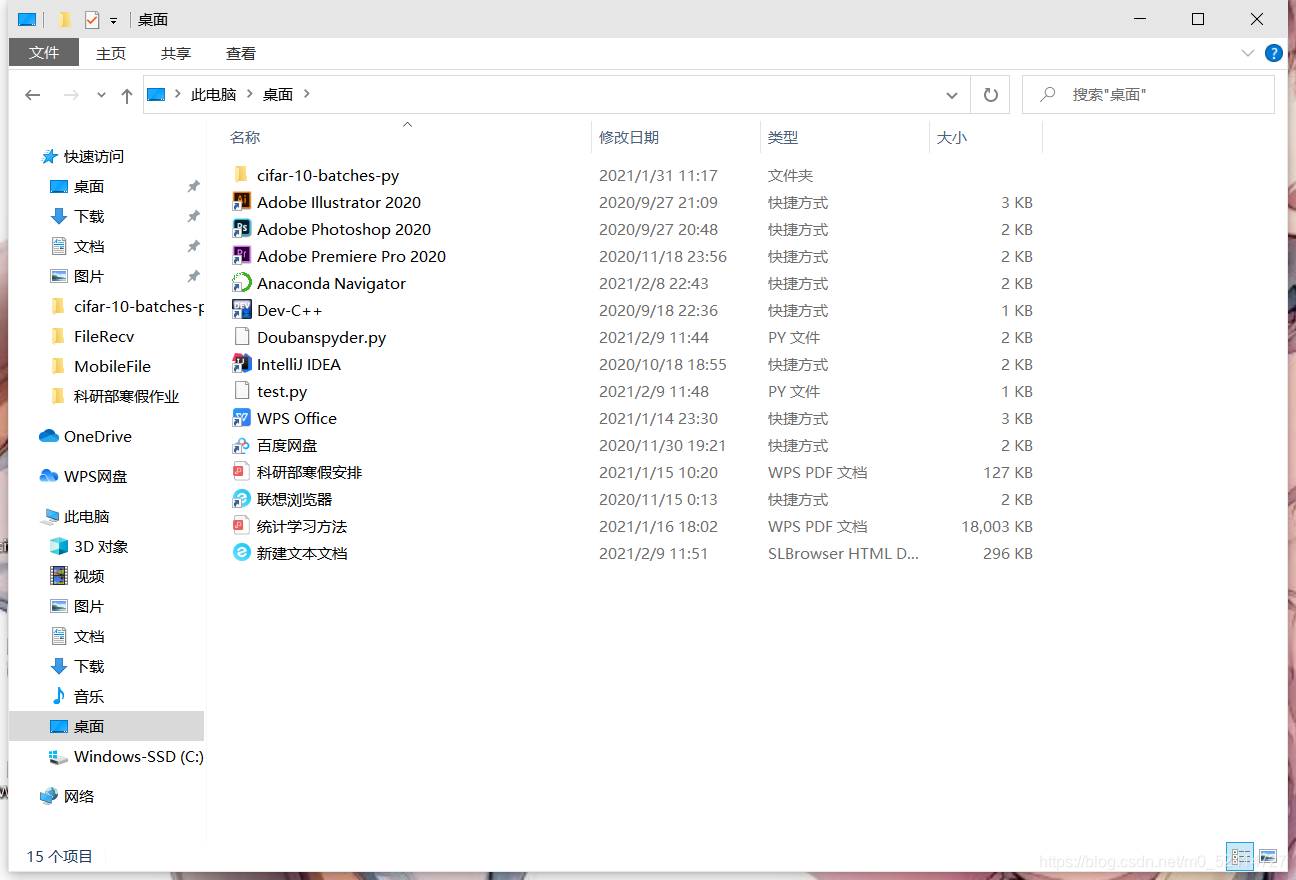Click the 搜索"桌面" search box
The height and width of the screenshot is (880, 1296).
pos(1148,94)
